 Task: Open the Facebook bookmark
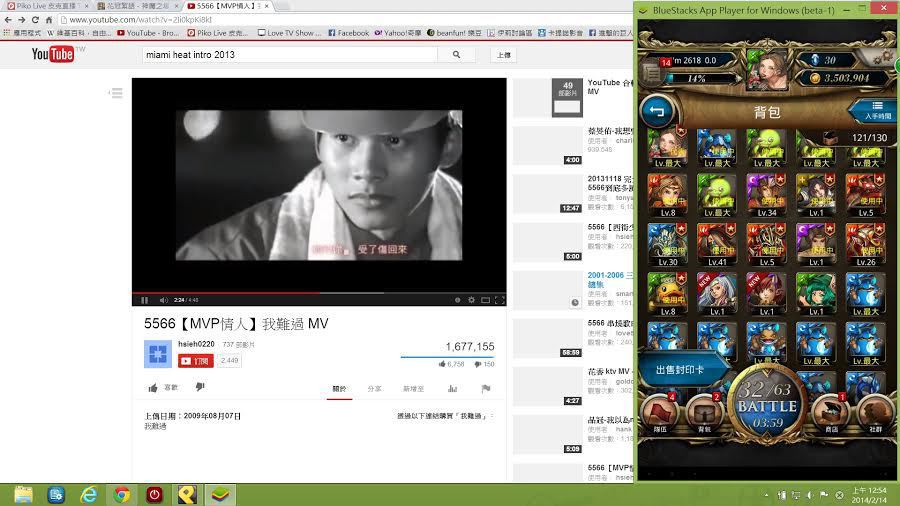[x=348, y=33]
